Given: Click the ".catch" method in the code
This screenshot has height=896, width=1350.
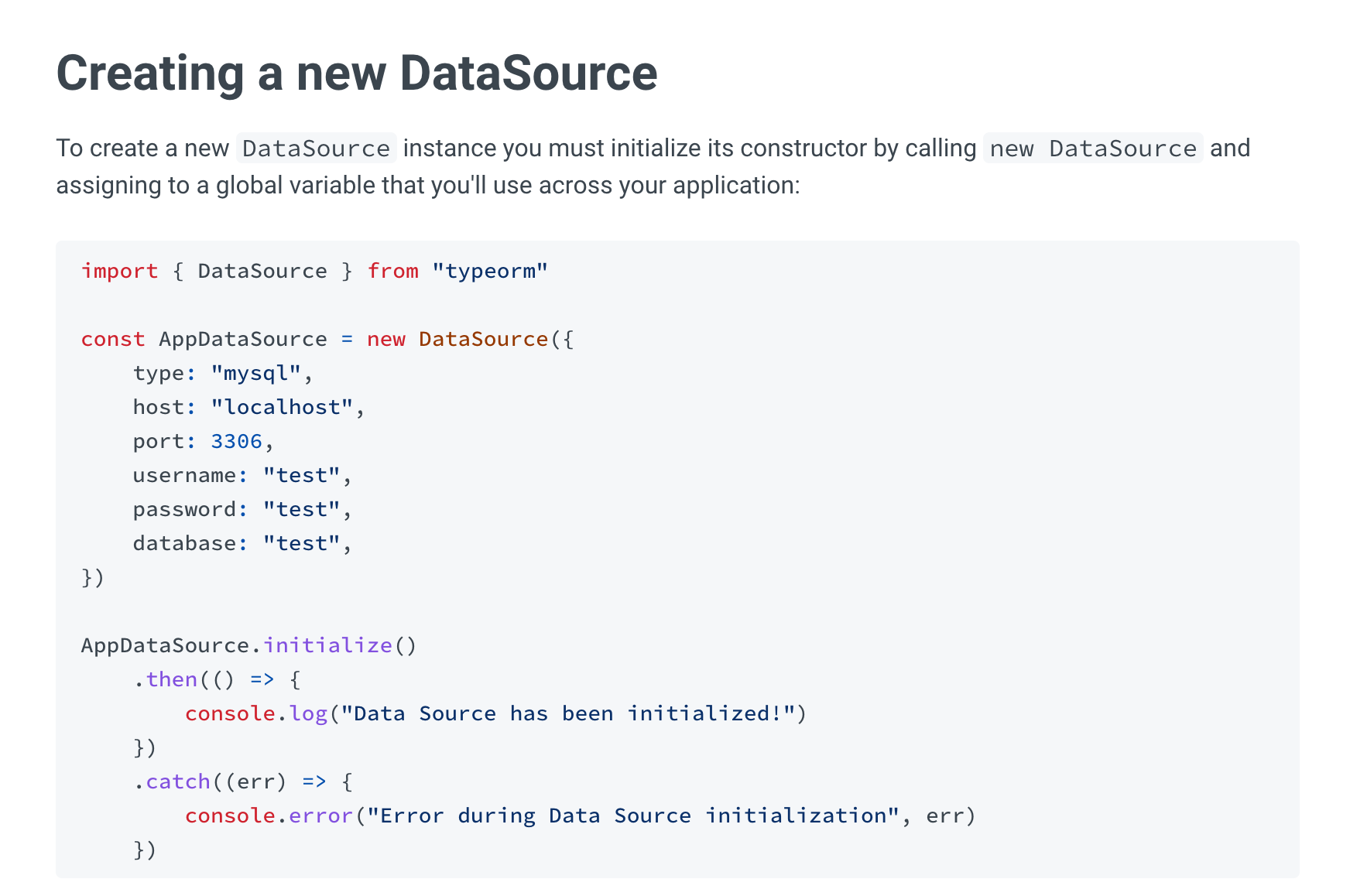Looking at the screenshot, I should click(x=172, y=781).
